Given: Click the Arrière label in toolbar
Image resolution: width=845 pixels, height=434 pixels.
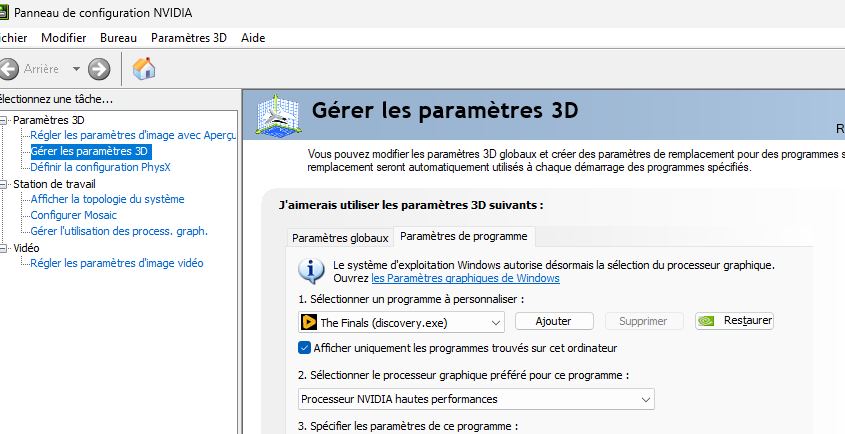Looking at the screenshot, I should click(x=41, y=69).
